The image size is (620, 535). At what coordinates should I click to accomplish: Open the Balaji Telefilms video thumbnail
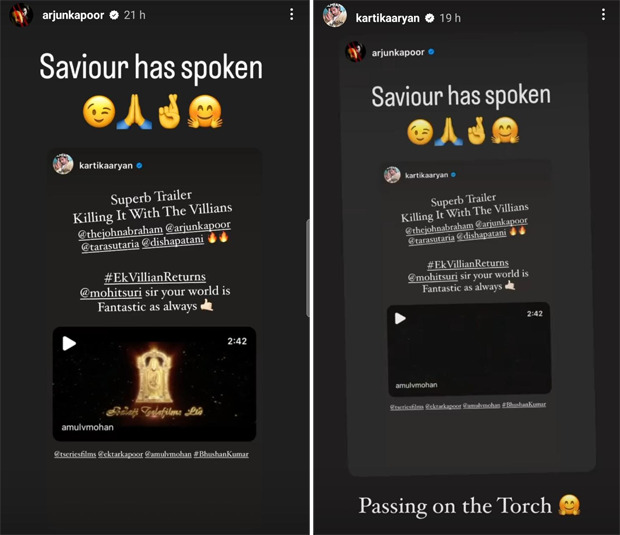[154, 384]
